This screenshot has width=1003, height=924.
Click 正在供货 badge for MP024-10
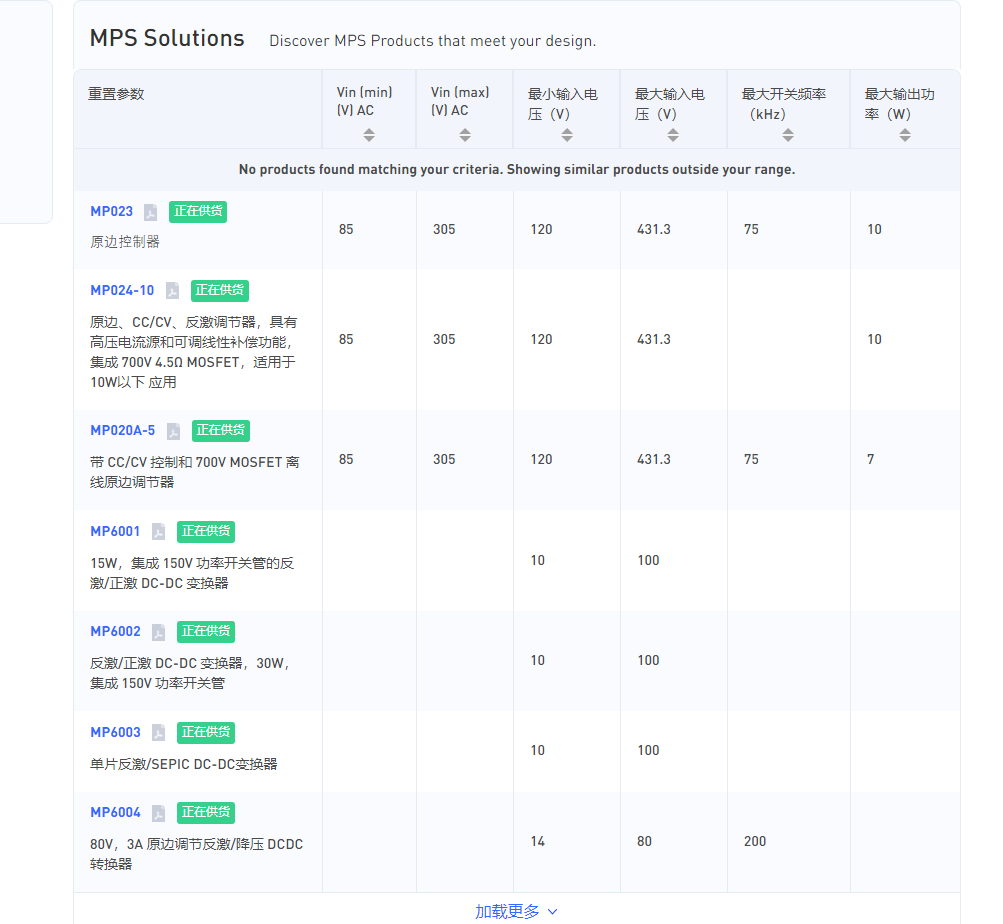click(x=219, y=291)
